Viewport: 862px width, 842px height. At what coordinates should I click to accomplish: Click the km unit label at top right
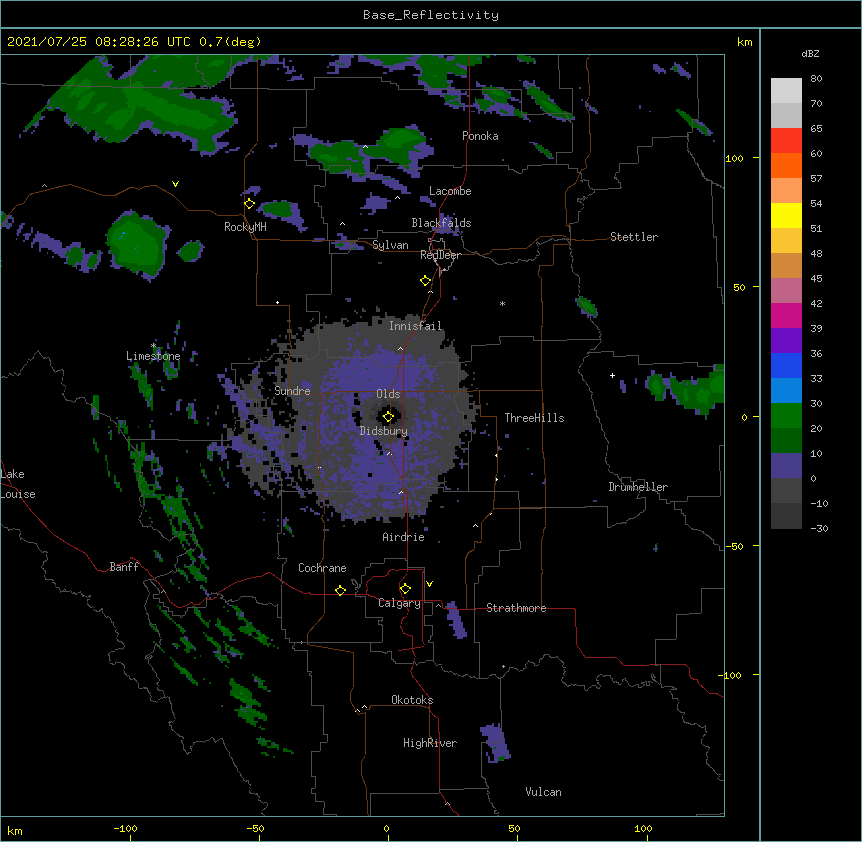744,42
